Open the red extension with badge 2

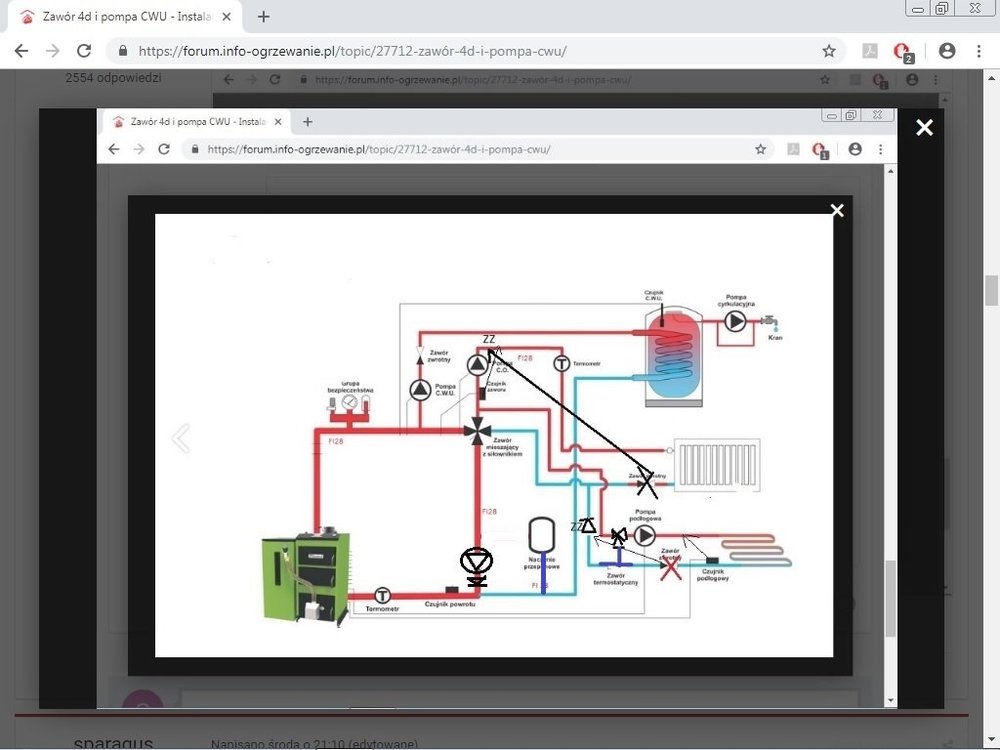[x=903, y=51]
